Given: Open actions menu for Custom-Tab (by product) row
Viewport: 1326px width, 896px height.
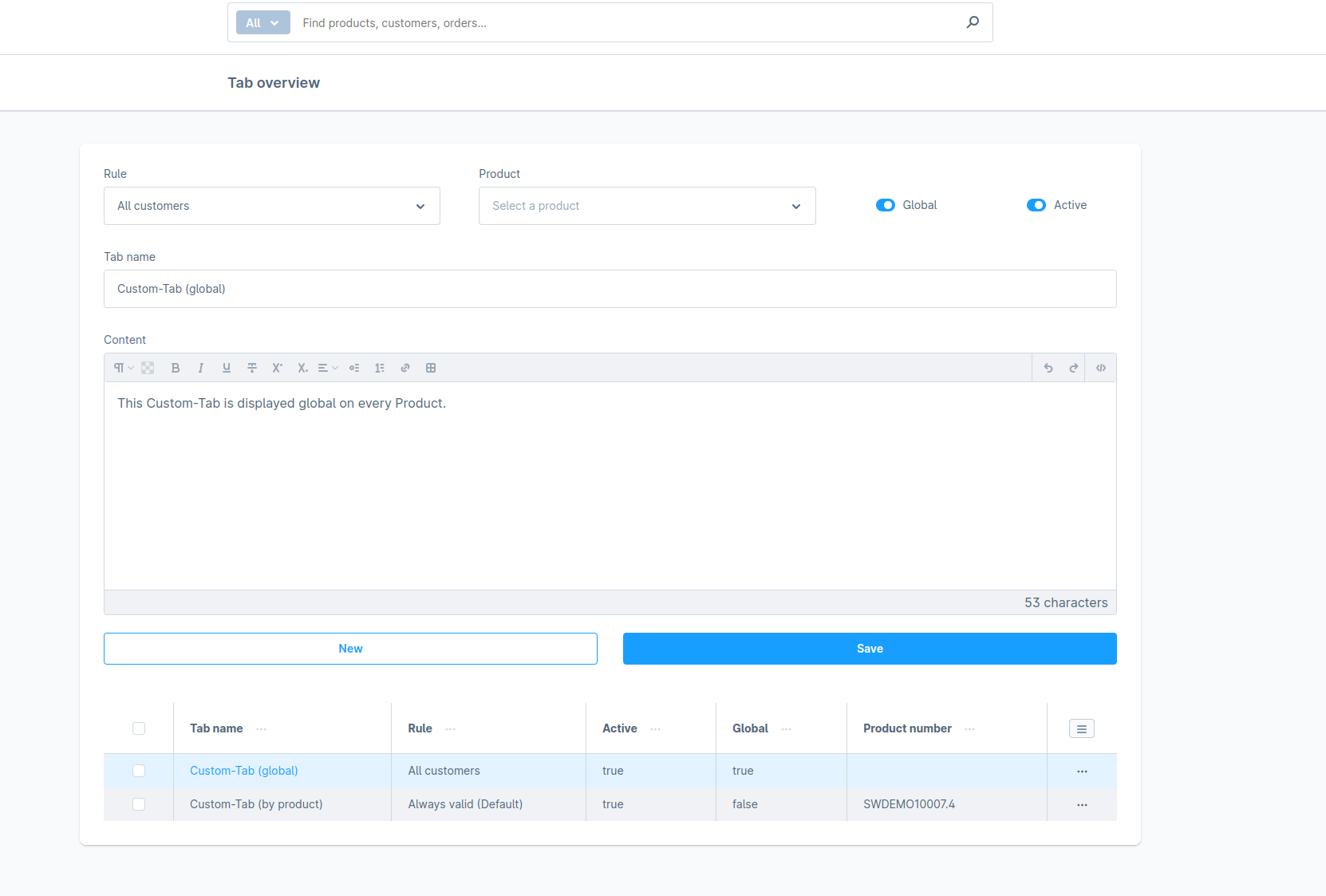Looking at the screenshot, I should (1082, 805).
